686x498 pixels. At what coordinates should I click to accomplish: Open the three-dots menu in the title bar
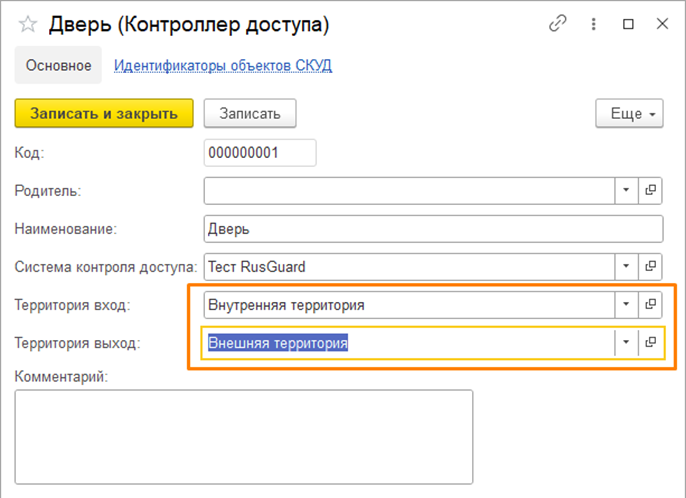click(592, 24)
